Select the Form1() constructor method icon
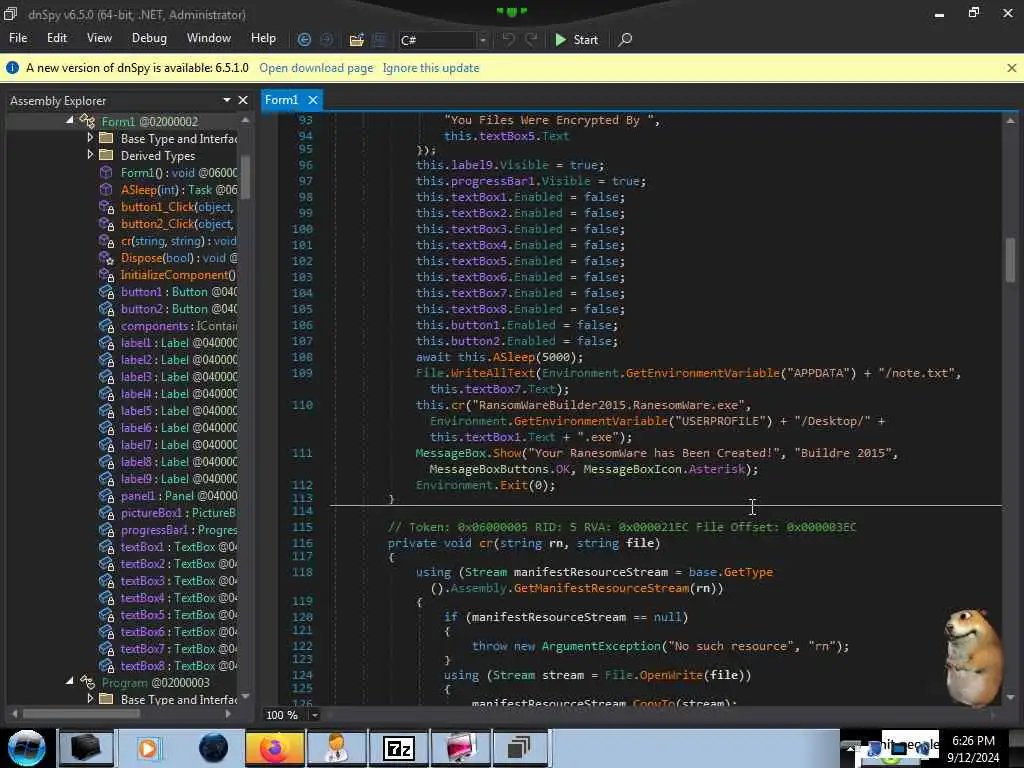 pyautogui.click(x=106, y=172)
